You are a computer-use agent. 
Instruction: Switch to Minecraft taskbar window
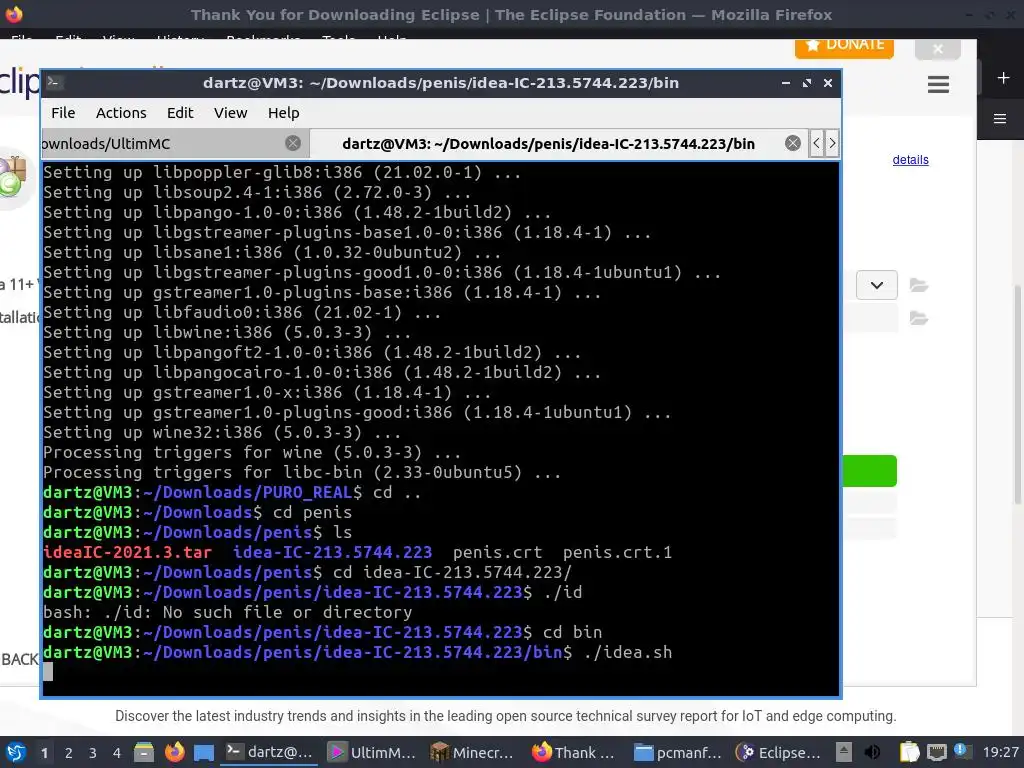[x=473, y=752]
